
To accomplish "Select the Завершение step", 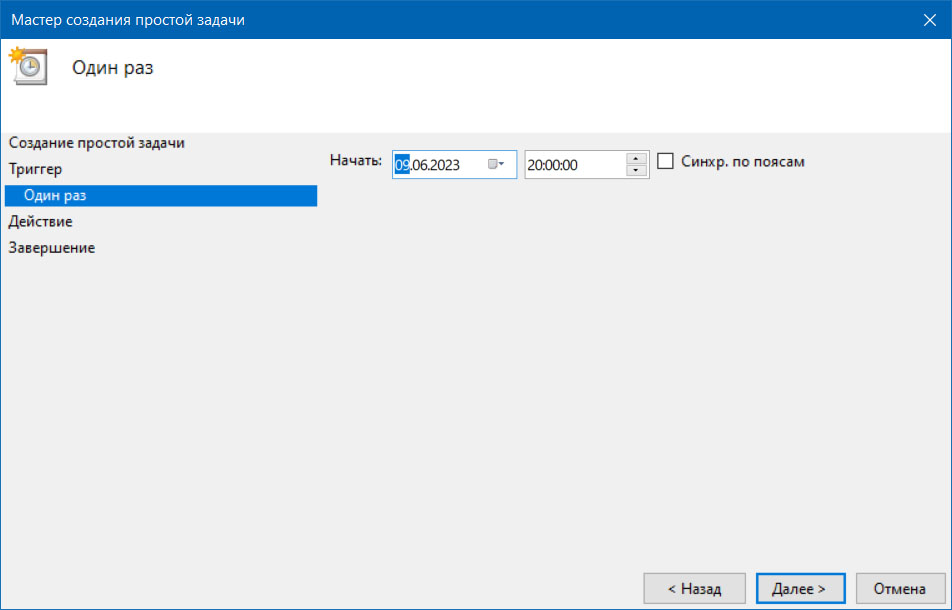I will [52, 248].
